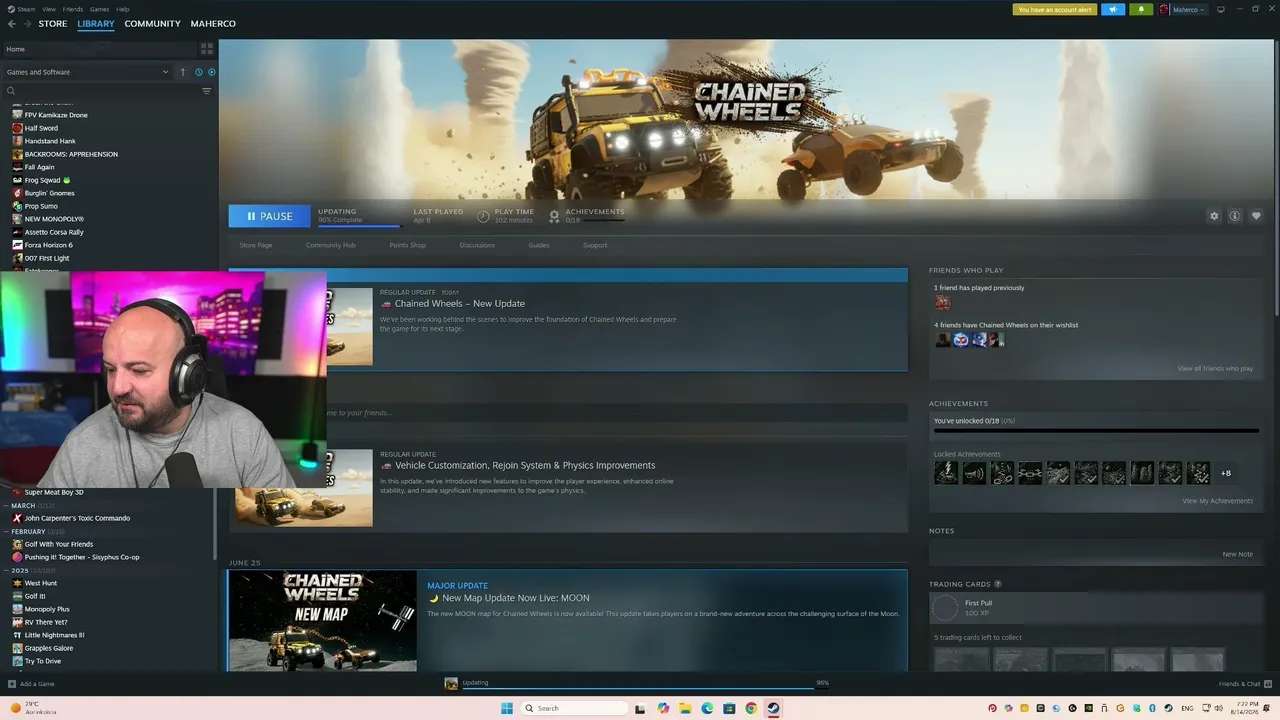Open View My Achievements link
The image size is (1280, 720).
[1217, 501]
